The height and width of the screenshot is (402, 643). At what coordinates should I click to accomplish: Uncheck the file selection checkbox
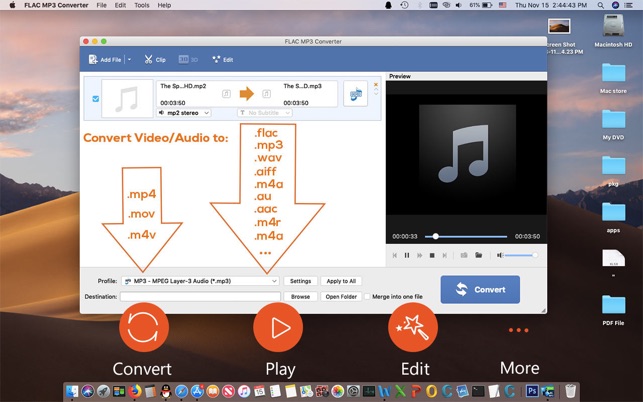click(x=95, y=99)
